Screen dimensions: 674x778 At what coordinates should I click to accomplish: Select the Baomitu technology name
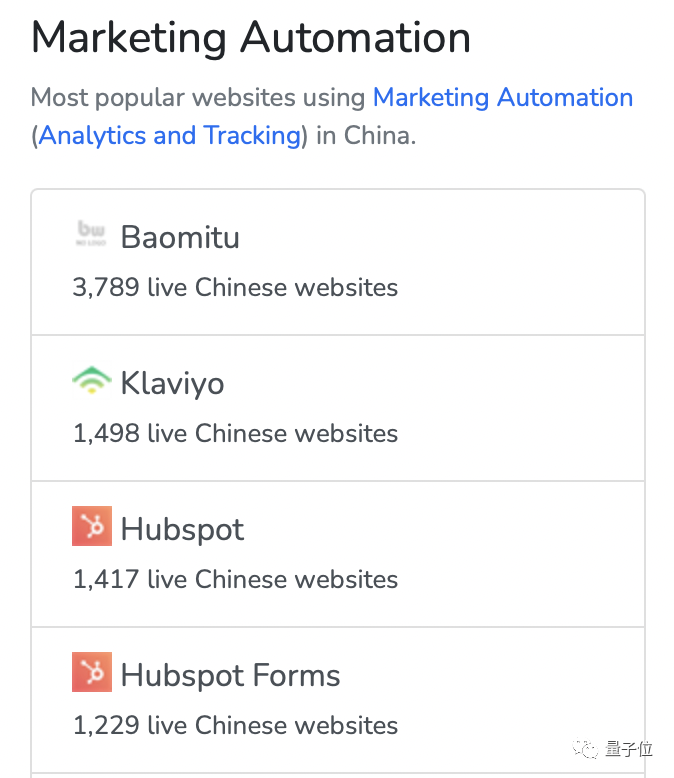tap(180, 238)
